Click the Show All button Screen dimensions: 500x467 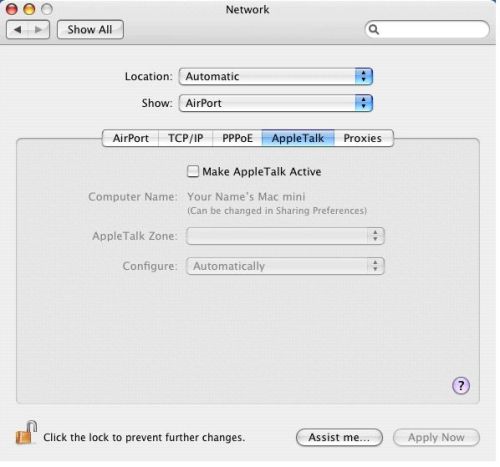[90, 30]
